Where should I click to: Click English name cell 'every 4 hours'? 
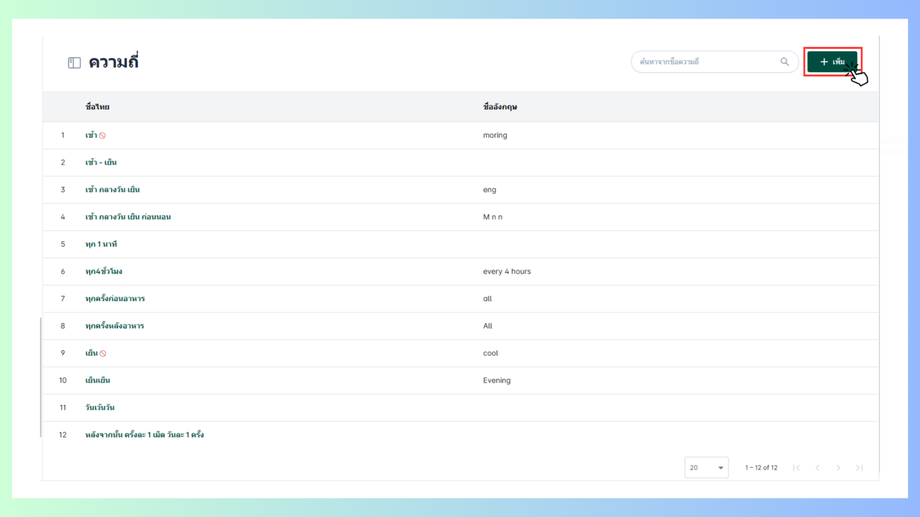pyautogui.click(x=506, y=271)
